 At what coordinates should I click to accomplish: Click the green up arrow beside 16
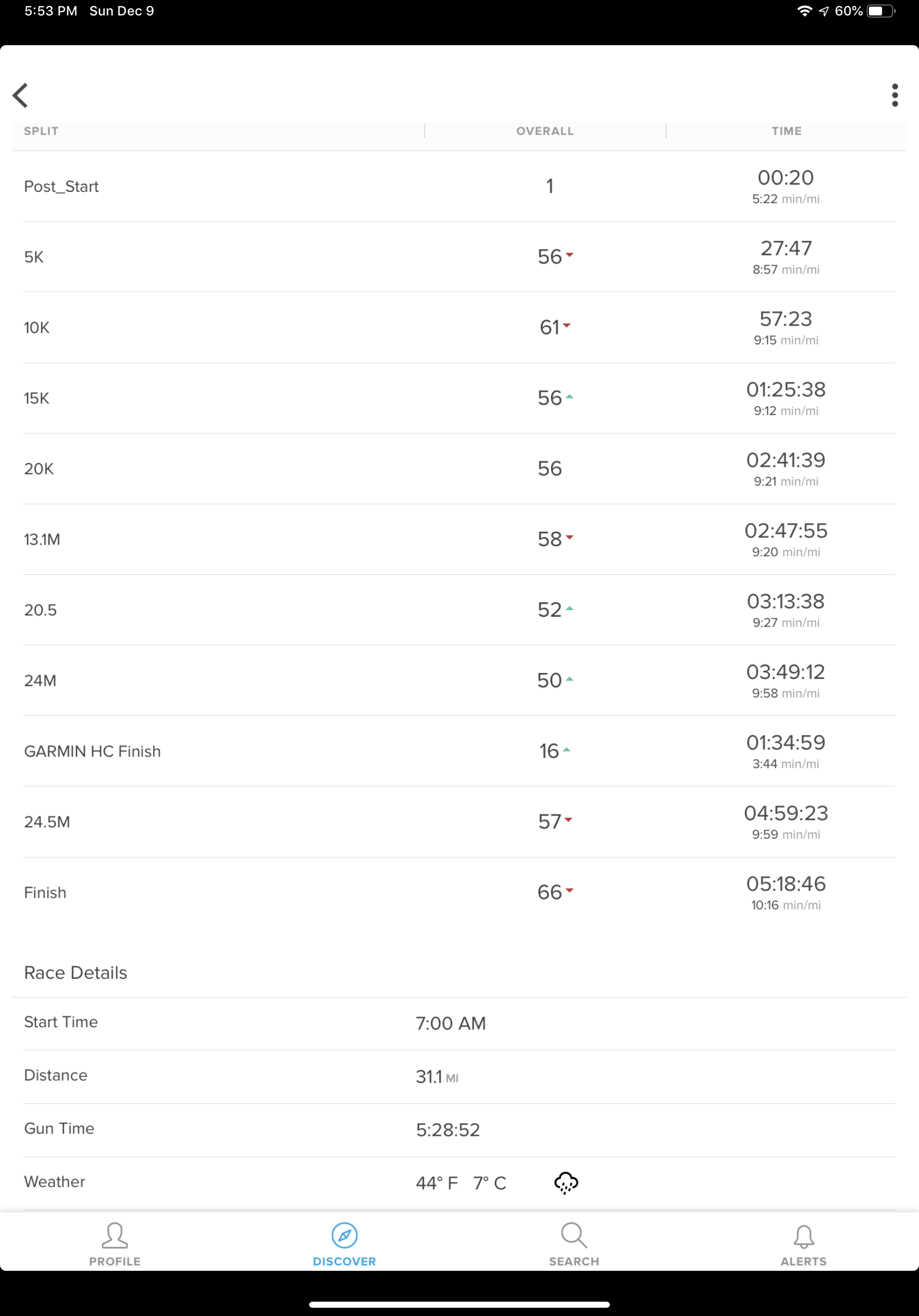(x=566, y=749)
